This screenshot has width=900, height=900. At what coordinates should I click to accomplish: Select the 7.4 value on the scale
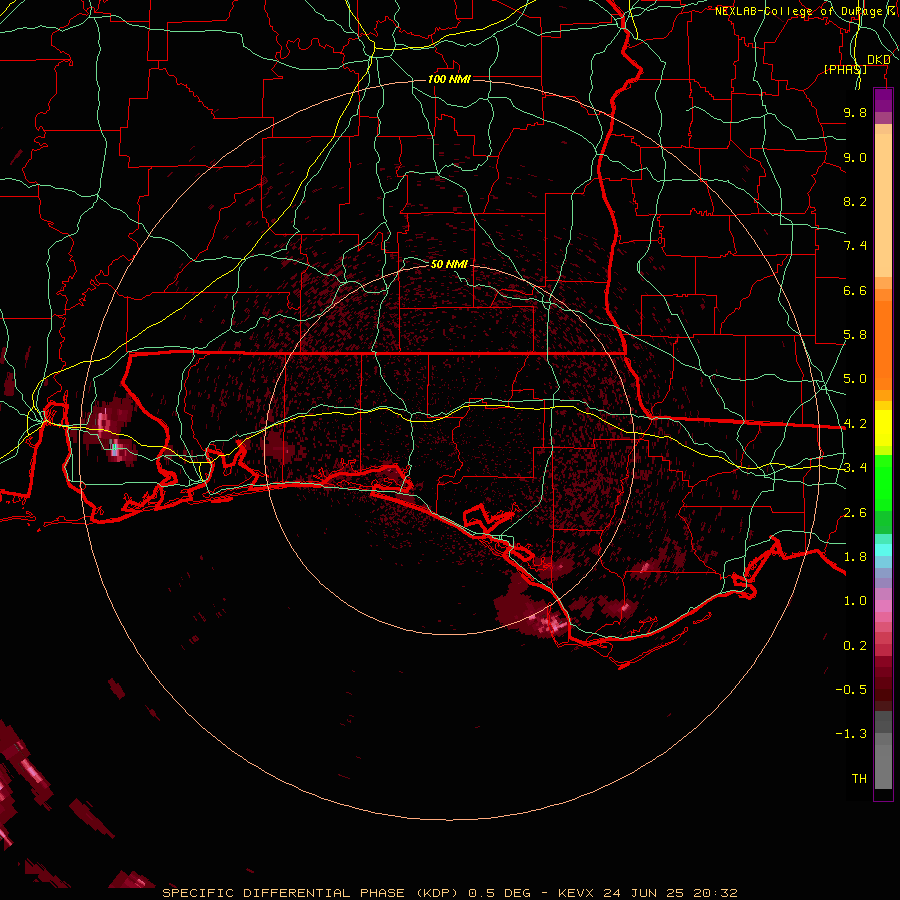point(855,246)
